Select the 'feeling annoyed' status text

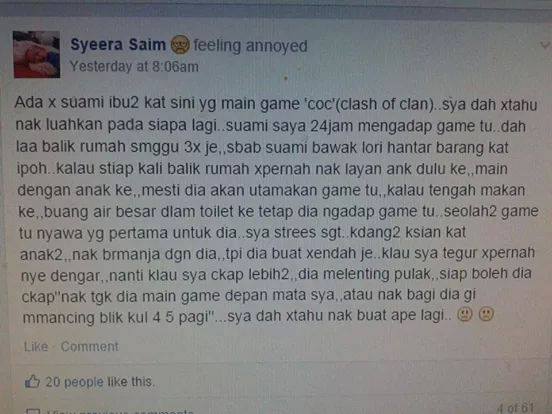[251, 46]
